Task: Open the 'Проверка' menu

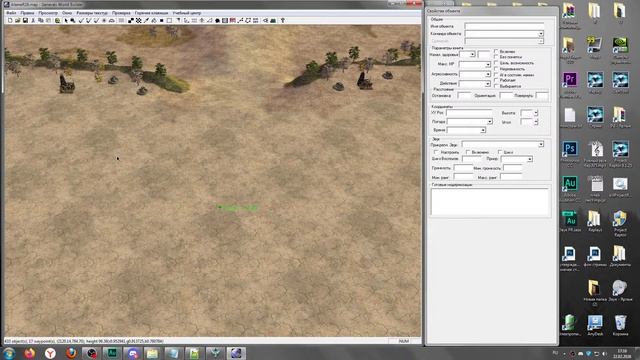Action: (x=121, y=13)
